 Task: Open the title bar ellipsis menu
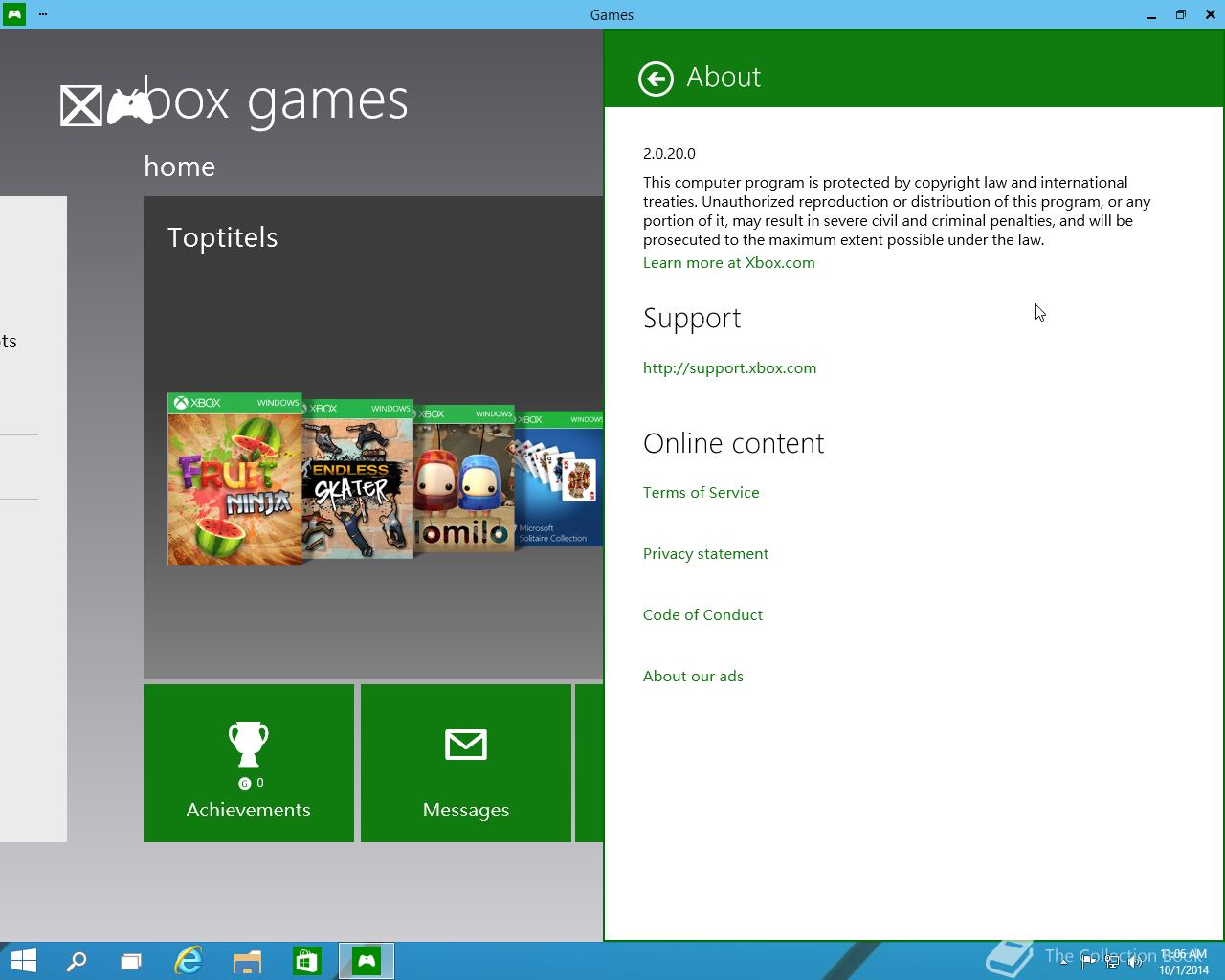click(43, 14)
